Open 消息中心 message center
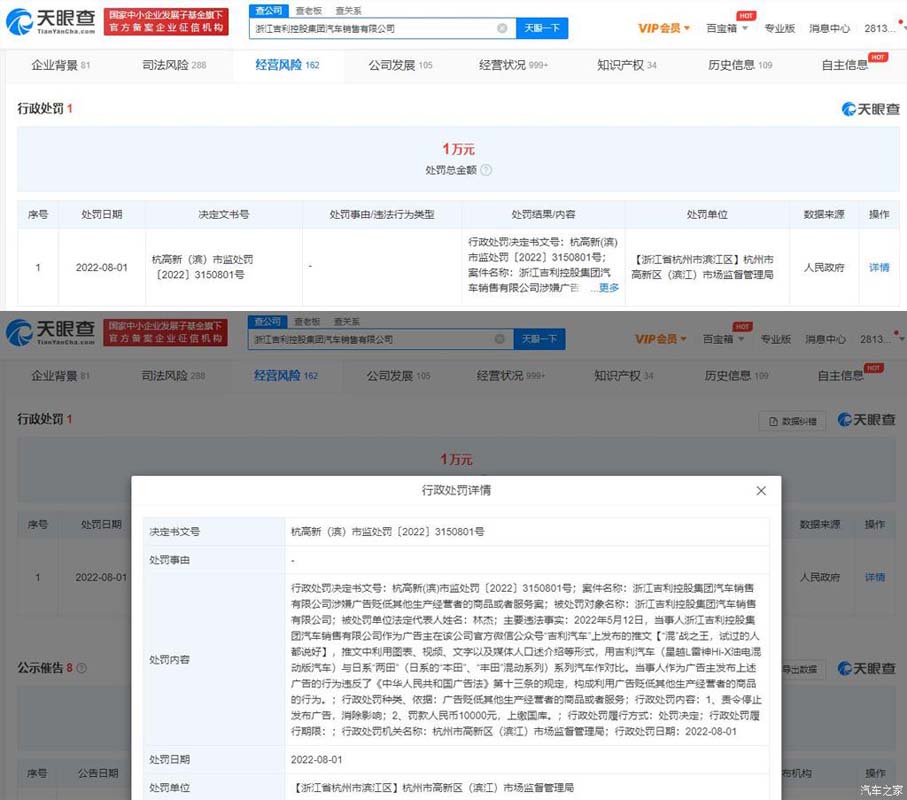Viewport: 907px width, 800px height. pyautogui.click(x=828, y=29)
